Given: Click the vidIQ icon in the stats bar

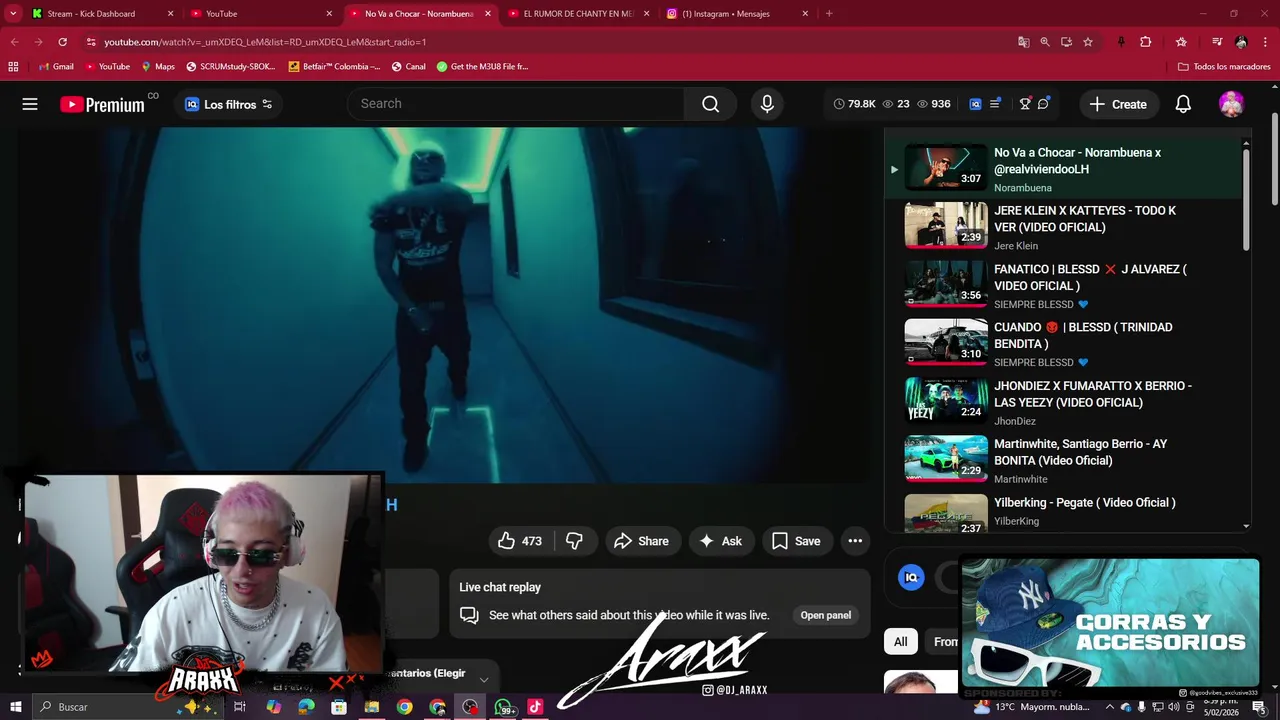Looking at the screenshot, I should 975,104.
